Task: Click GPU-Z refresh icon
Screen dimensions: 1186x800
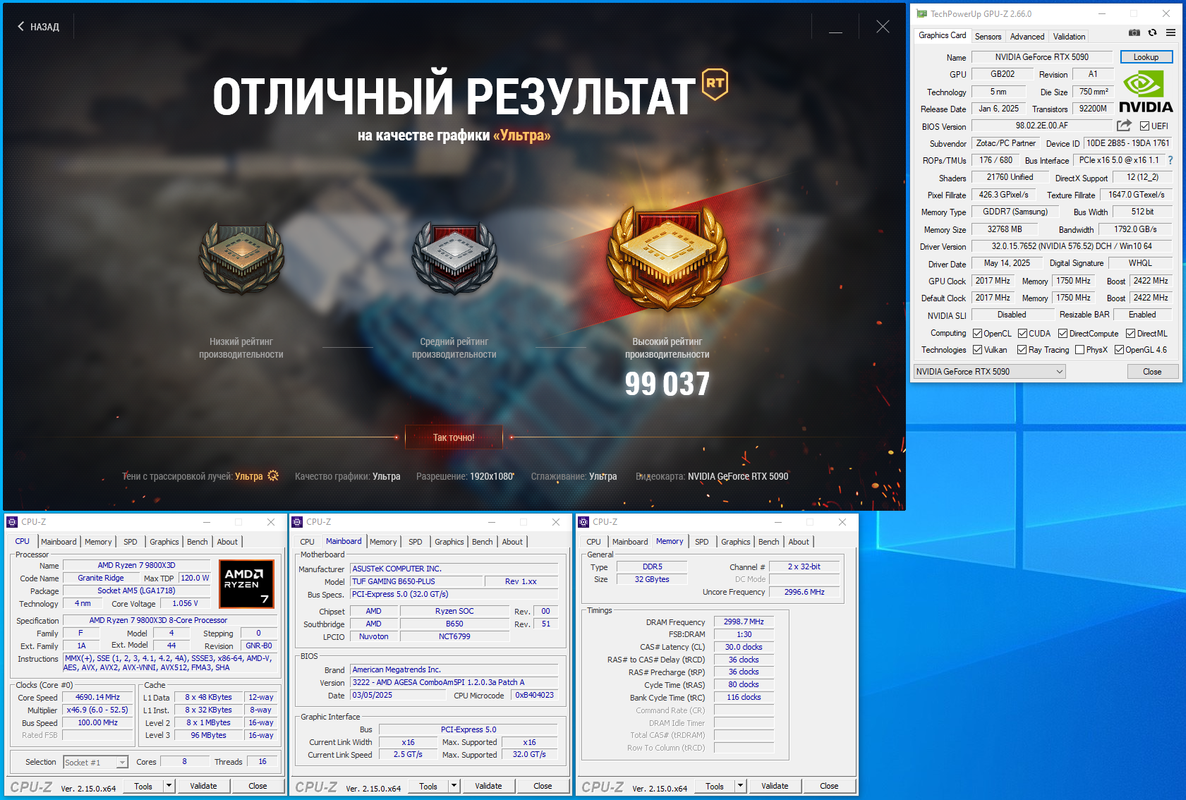Action: 1152,33
